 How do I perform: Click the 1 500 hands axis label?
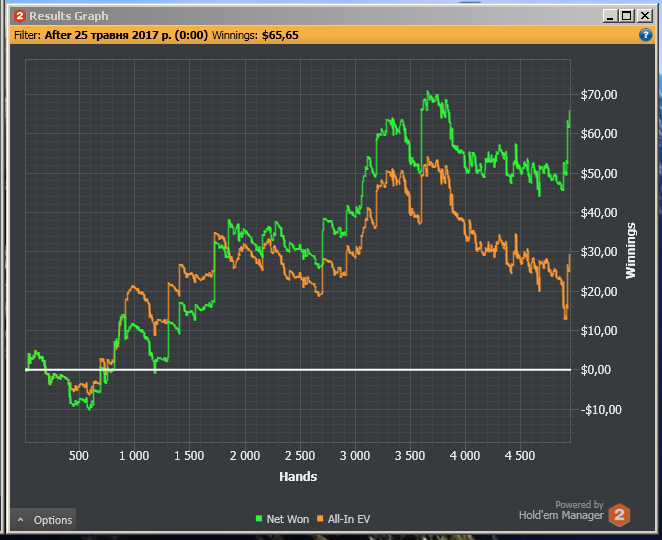pyautogui.click(x=189, y=456)
